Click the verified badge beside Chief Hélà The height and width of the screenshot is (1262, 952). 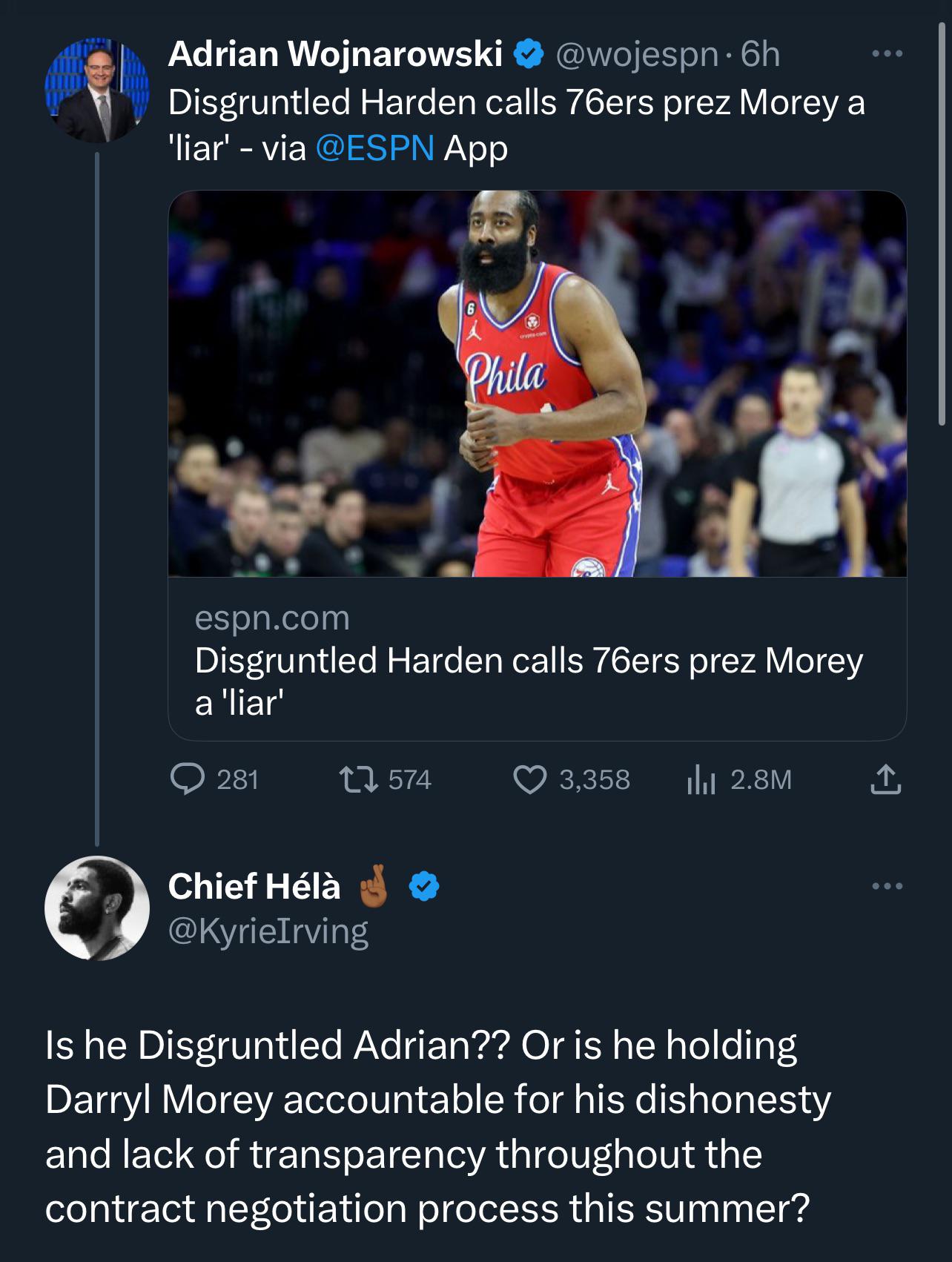(x=425, y=886)
